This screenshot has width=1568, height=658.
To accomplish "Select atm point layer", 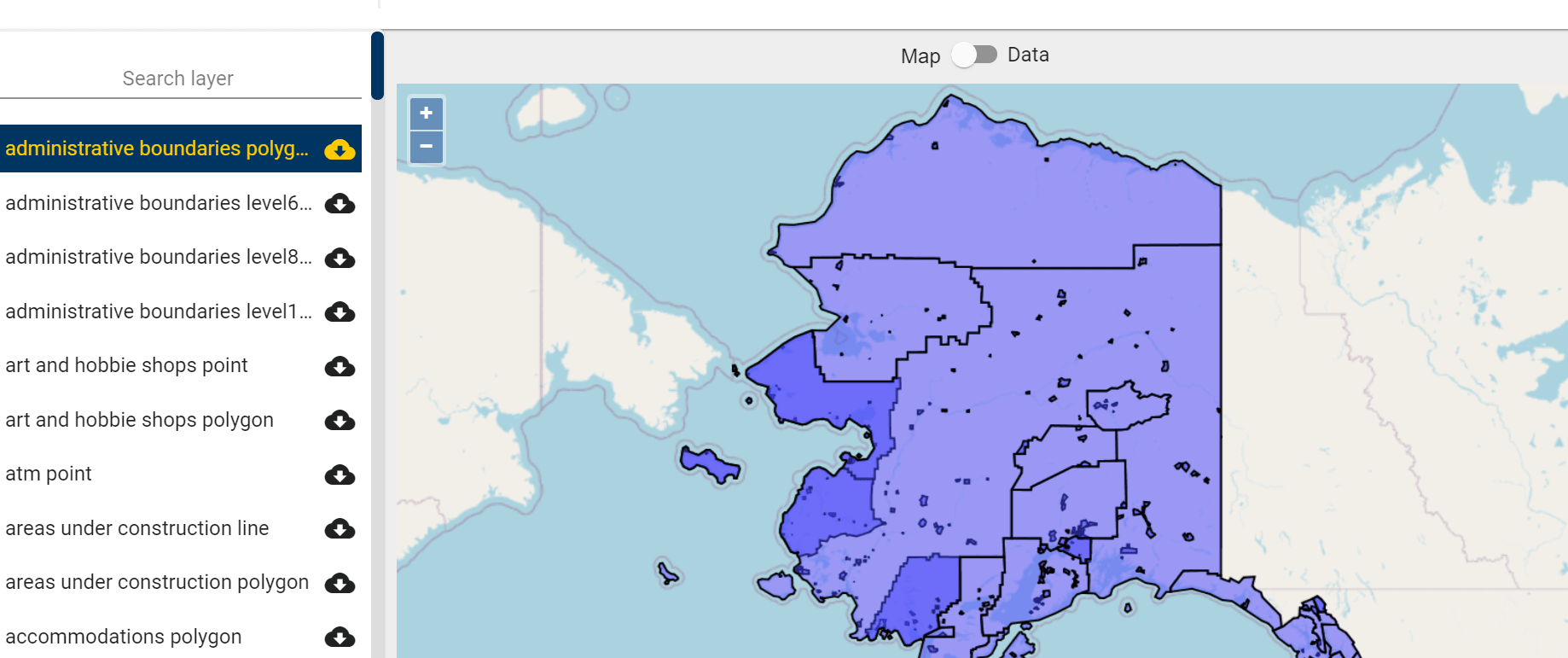I will point(49,474).
